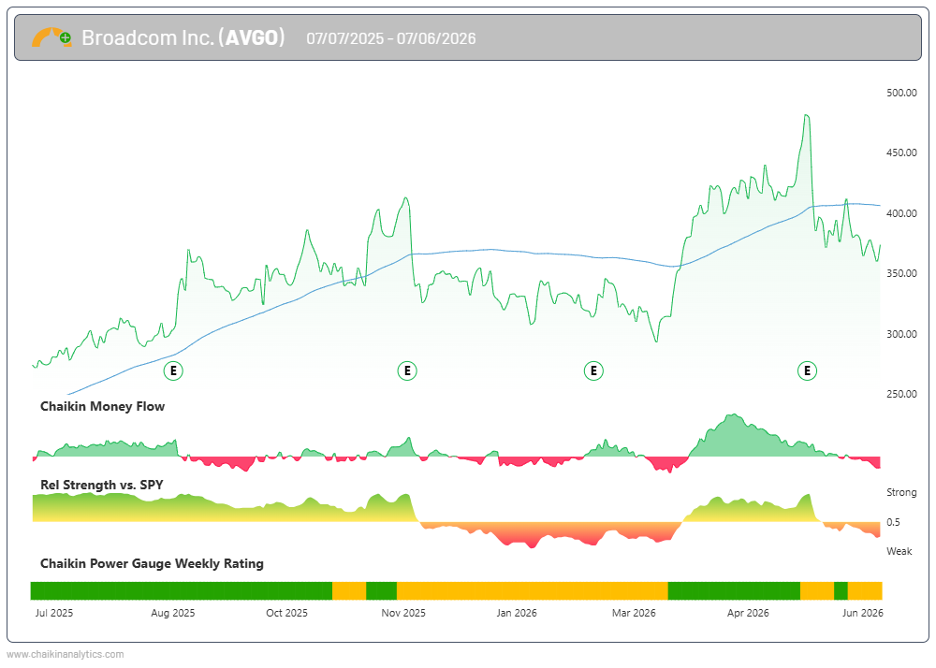Screen dimensions: 936x668
Task: Click the earnings marker near Aug 2025
Action: tap(173, 371)
